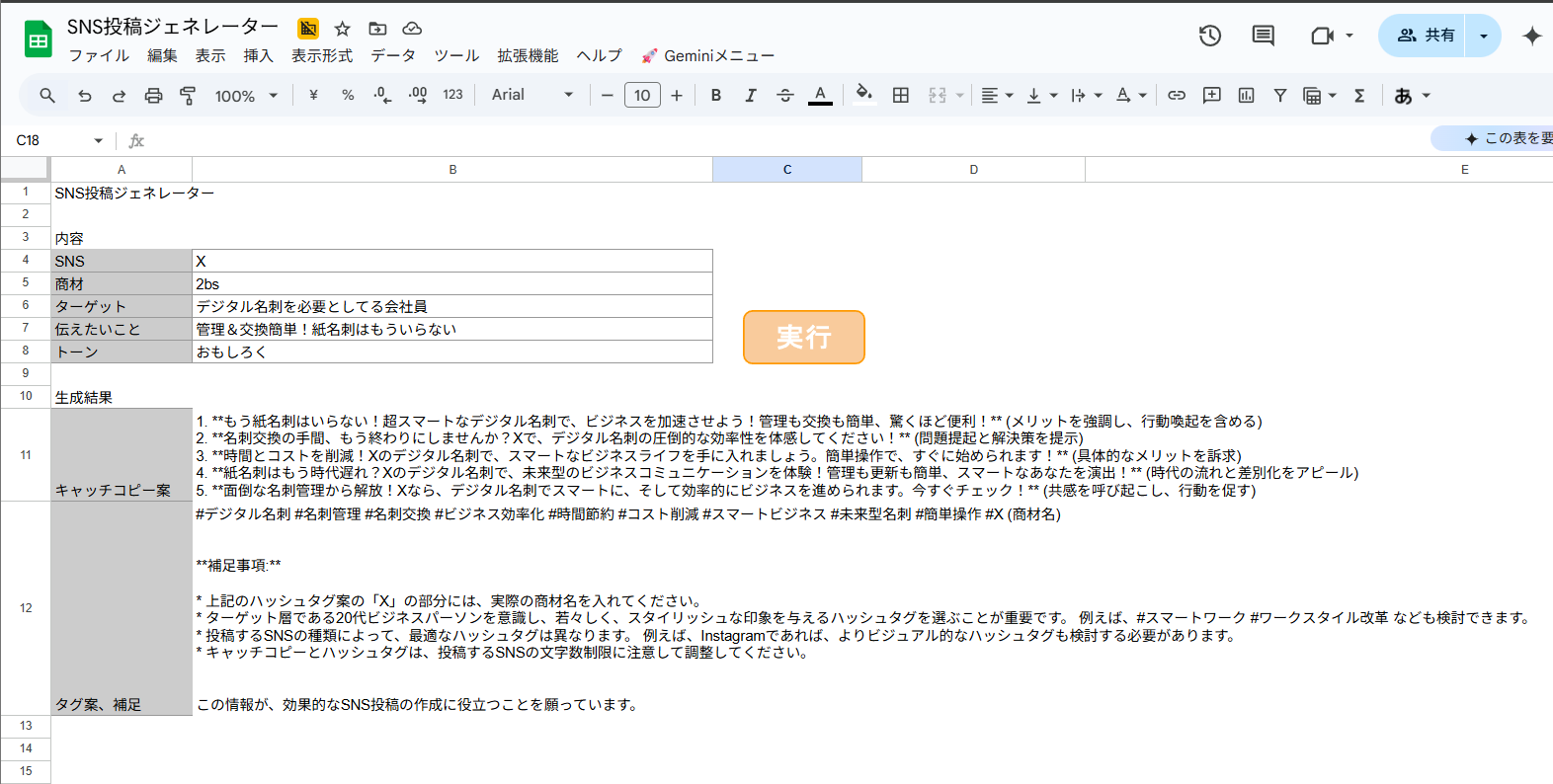Image resolution: width=1553 pixels, height=784 pixels.
Task: Toggle strikethrough formatting
Action: click(785, 96)
